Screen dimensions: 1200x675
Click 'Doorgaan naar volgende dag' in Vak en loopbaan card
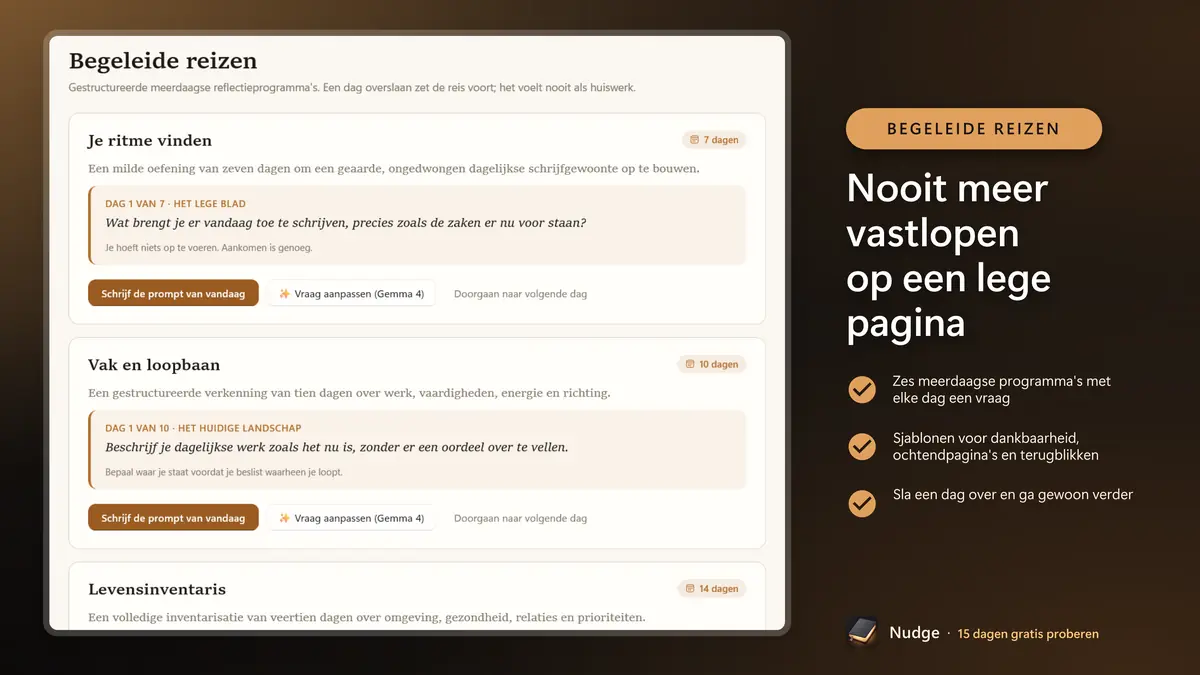click(x=520, y=518)
